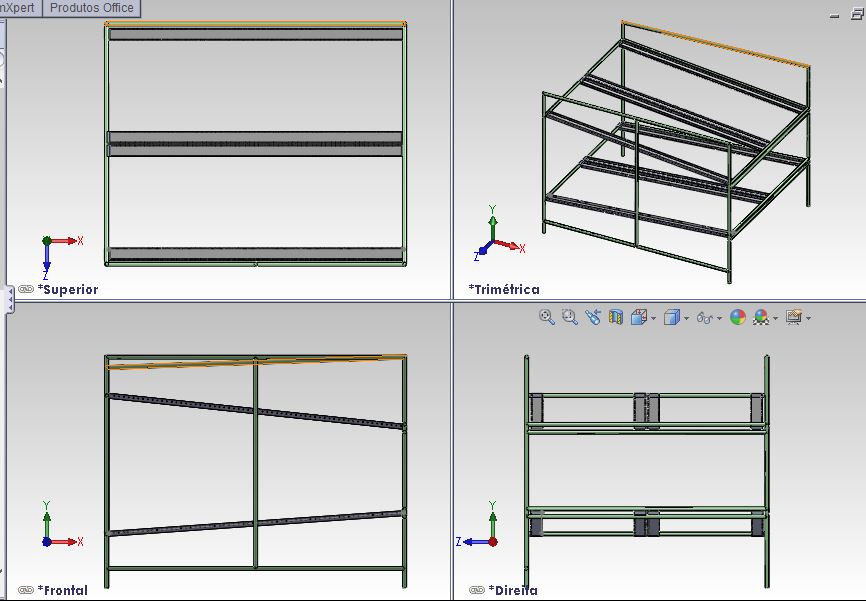Toggle the Section View tool

tap(614, 315)
